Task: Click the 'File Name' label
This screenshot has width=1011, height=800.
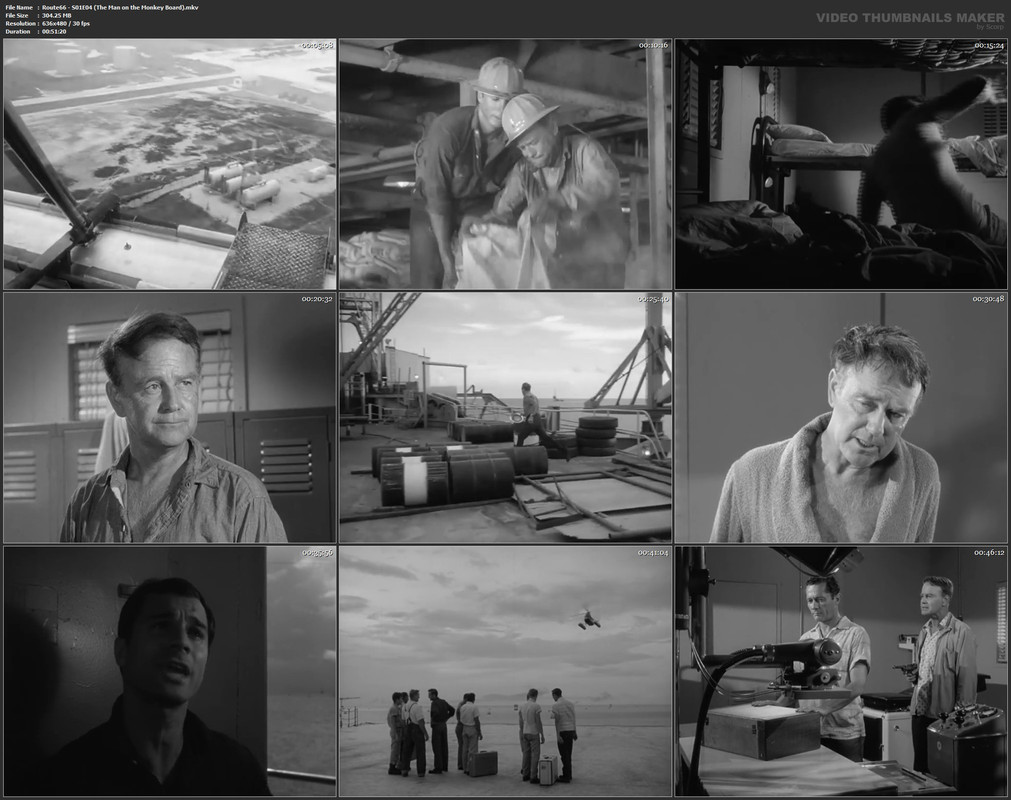Action: click(19, 7)
